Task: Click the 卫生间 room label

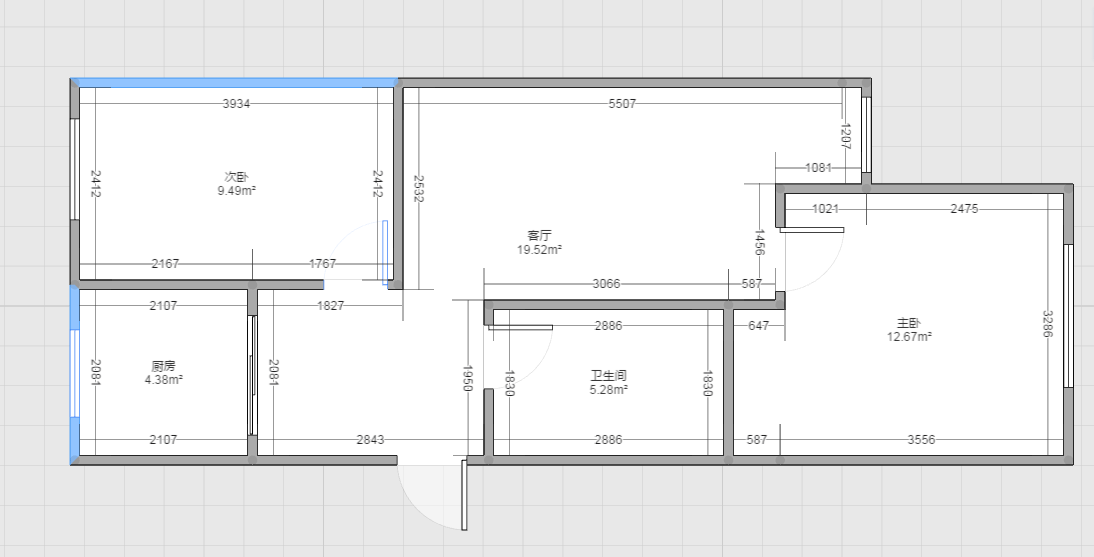Action: [x=609, y=376]
